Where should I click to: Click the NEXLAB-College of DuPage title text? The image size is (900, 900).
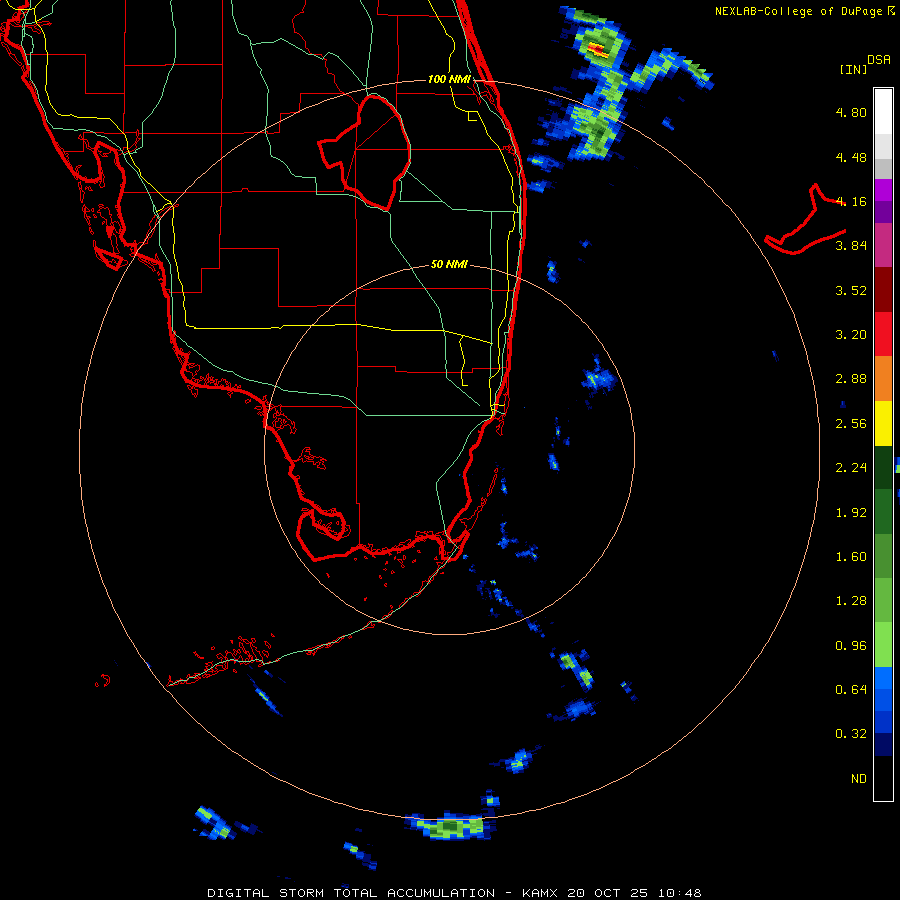click(801, 11)
